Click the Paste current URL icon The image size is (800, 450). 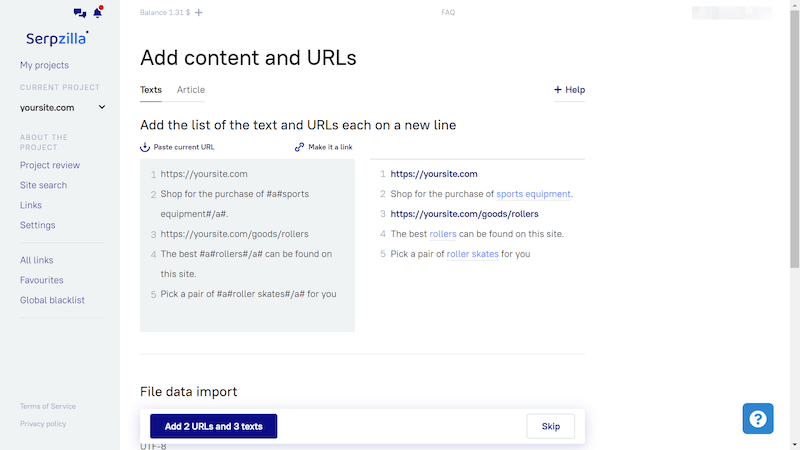click(145, 147)
